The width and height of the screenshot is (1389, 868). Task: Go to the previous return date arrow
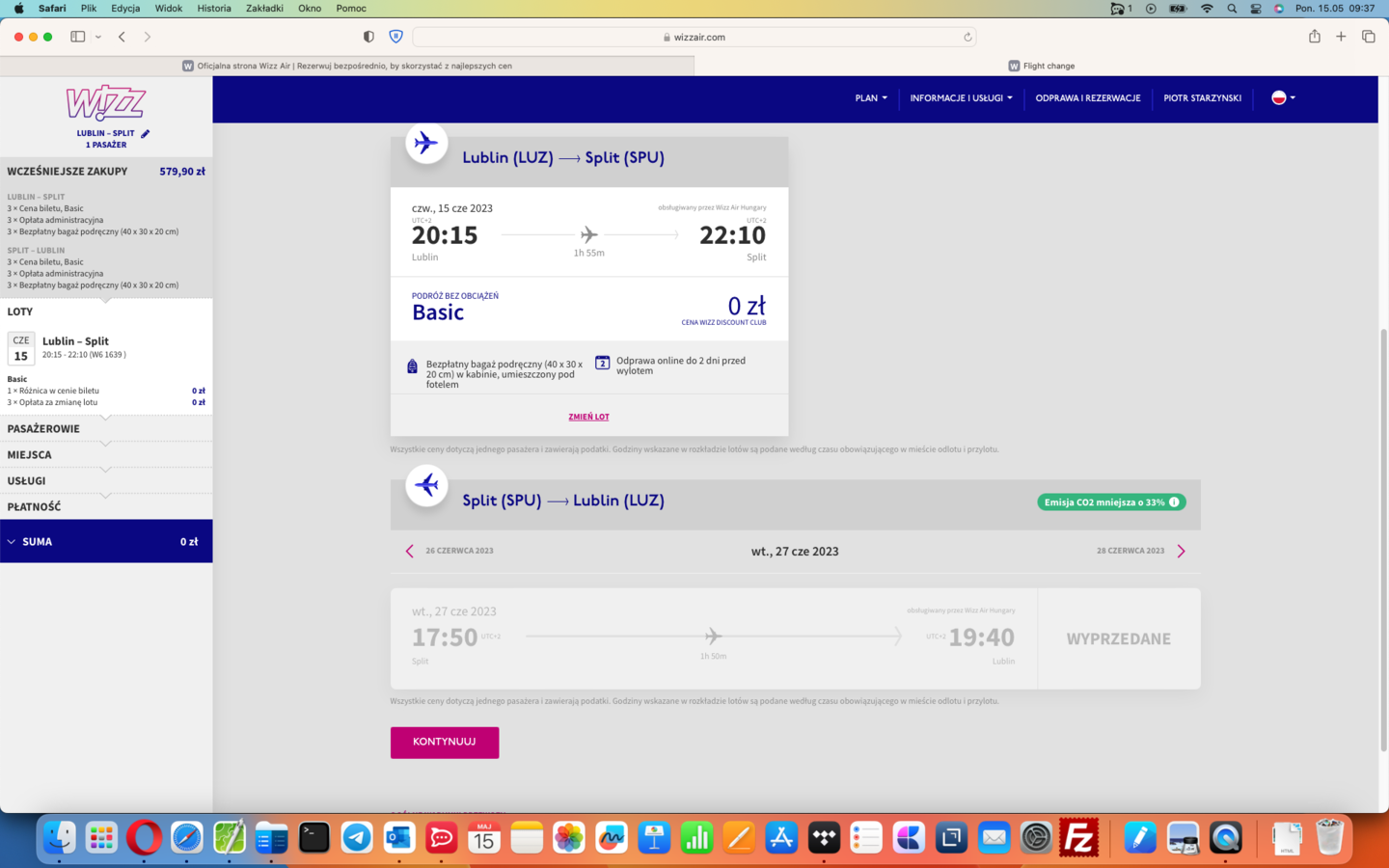coord(410,551)
